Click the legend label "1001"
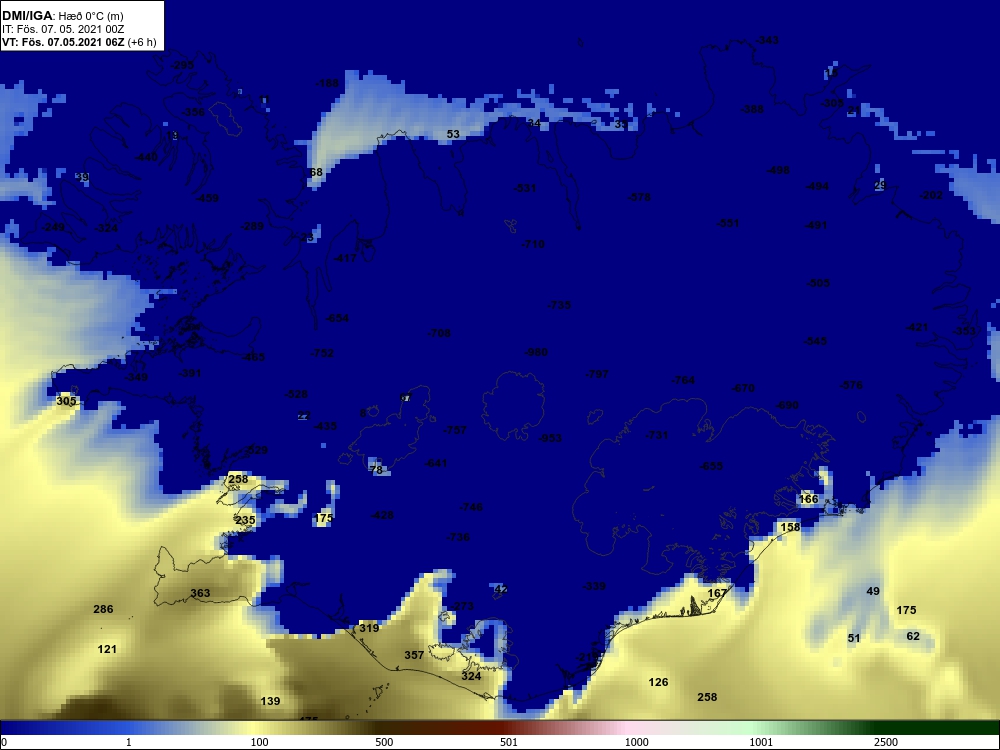This screenshot has height=750, width=1000. pyautogui.click(x=761, y=742)
